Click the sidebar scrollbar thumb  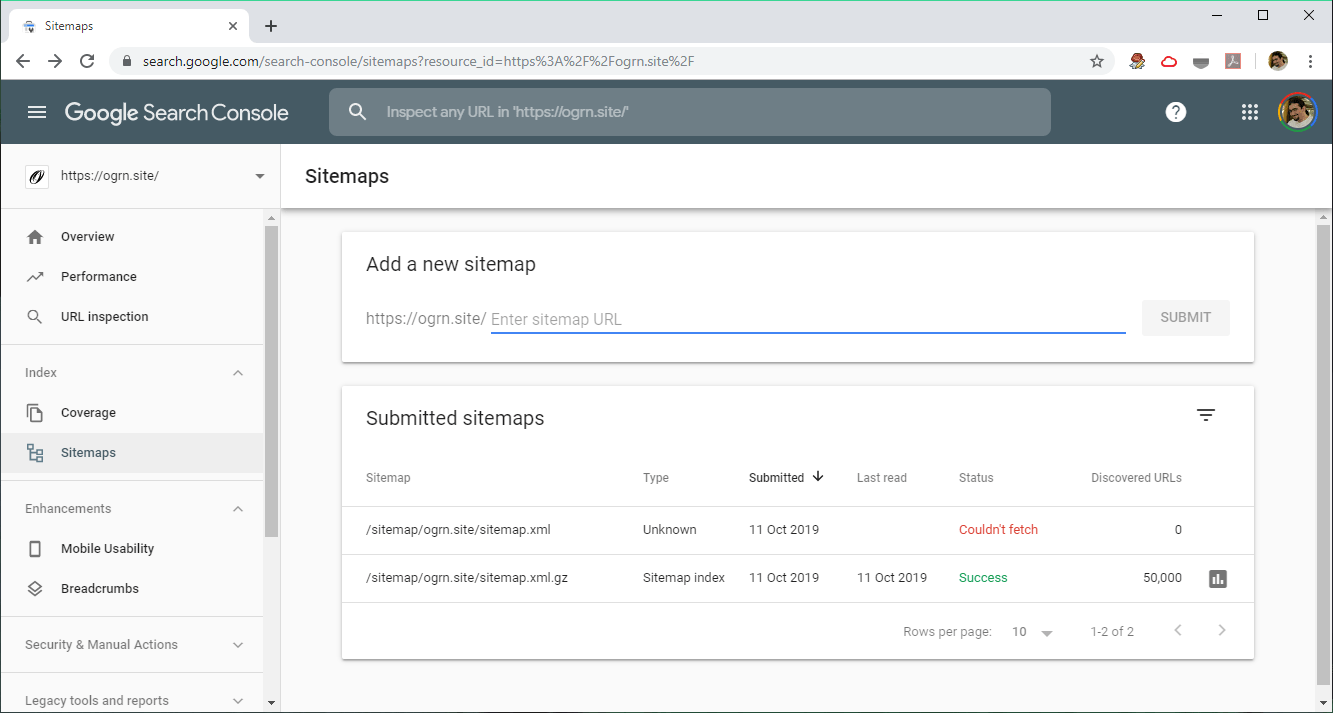(271, 381)
